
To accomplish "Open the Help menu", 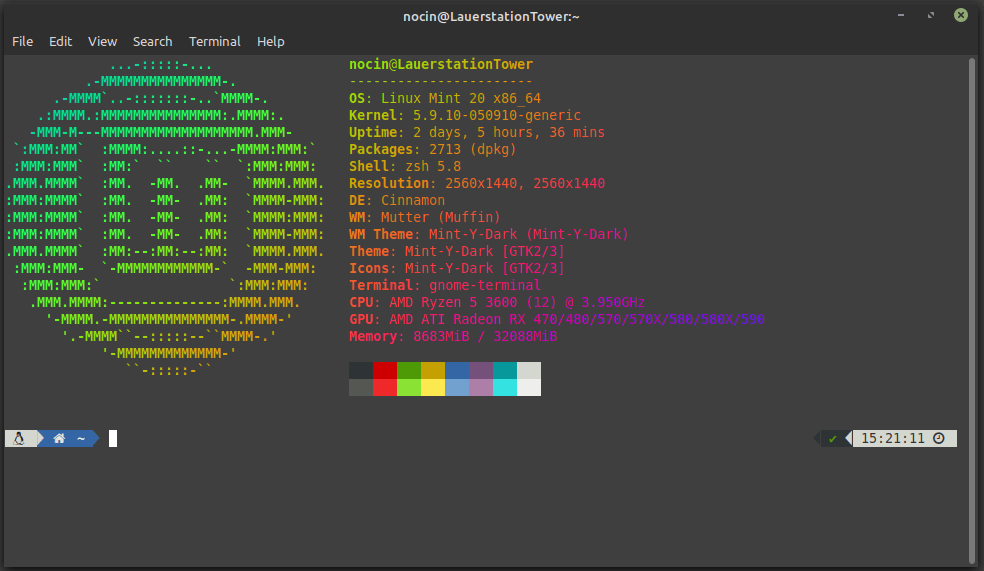I will [270, 41].
